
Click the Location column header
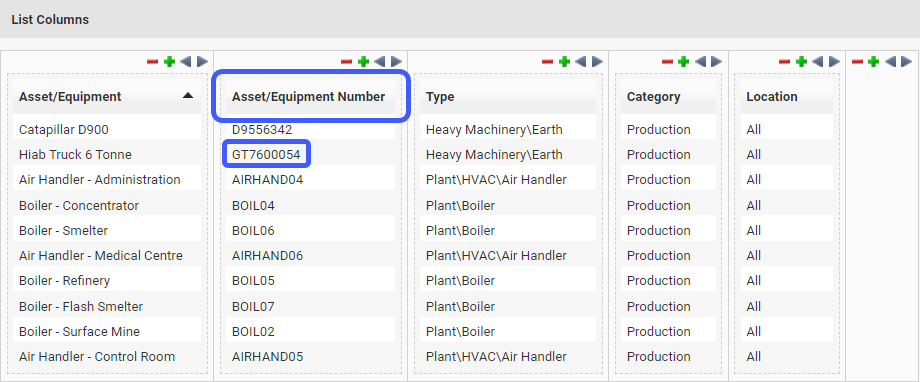786,97
